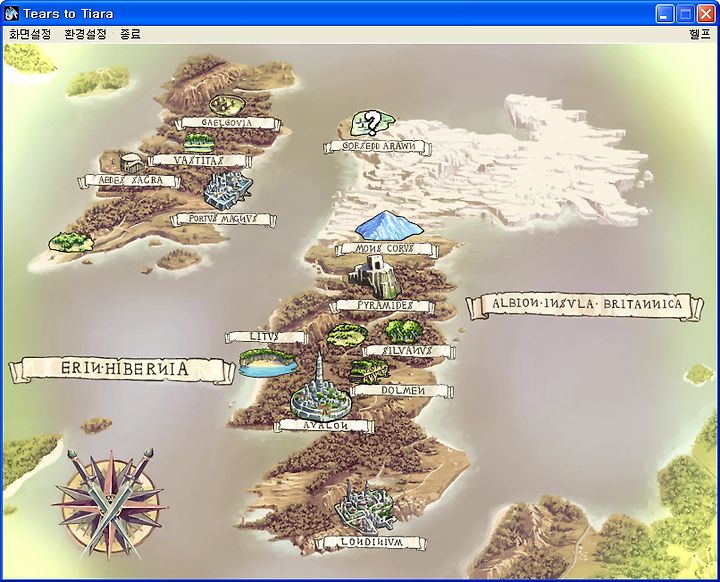Select the green hill left of Silvanus

click(347, 335)
